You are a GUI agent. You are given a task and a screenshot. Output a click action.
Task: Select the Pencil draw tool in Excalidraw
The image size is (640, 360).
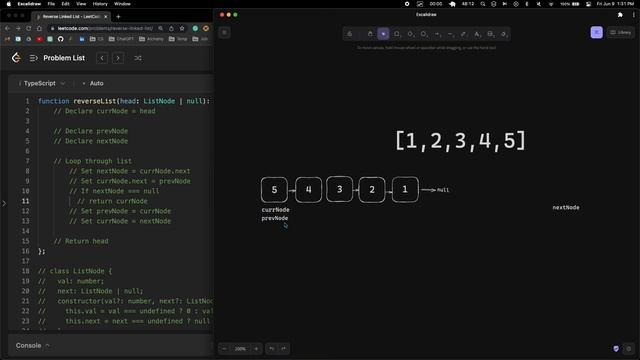464,34
